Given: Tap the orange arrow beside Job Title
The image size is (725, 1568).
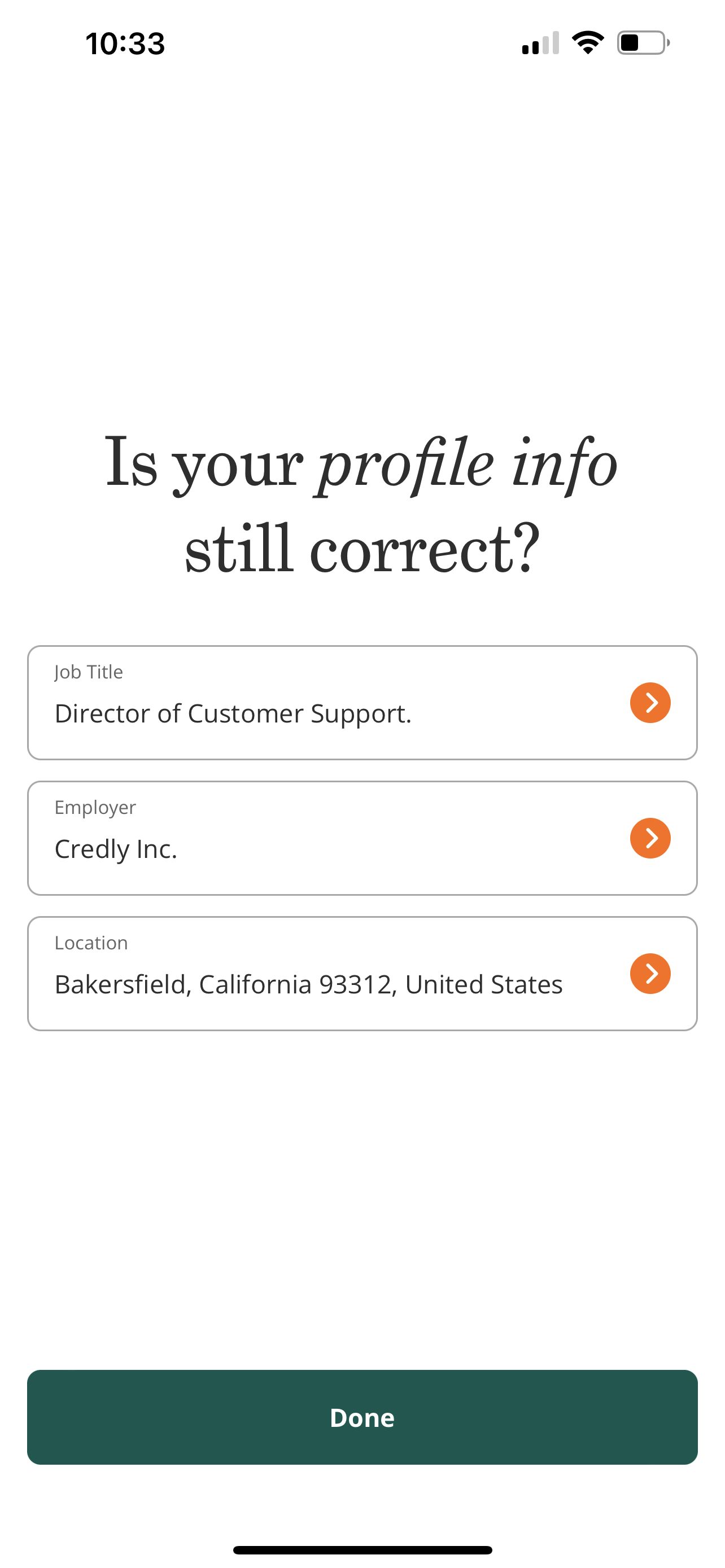Looking at the screenshot, I should 650,702.
